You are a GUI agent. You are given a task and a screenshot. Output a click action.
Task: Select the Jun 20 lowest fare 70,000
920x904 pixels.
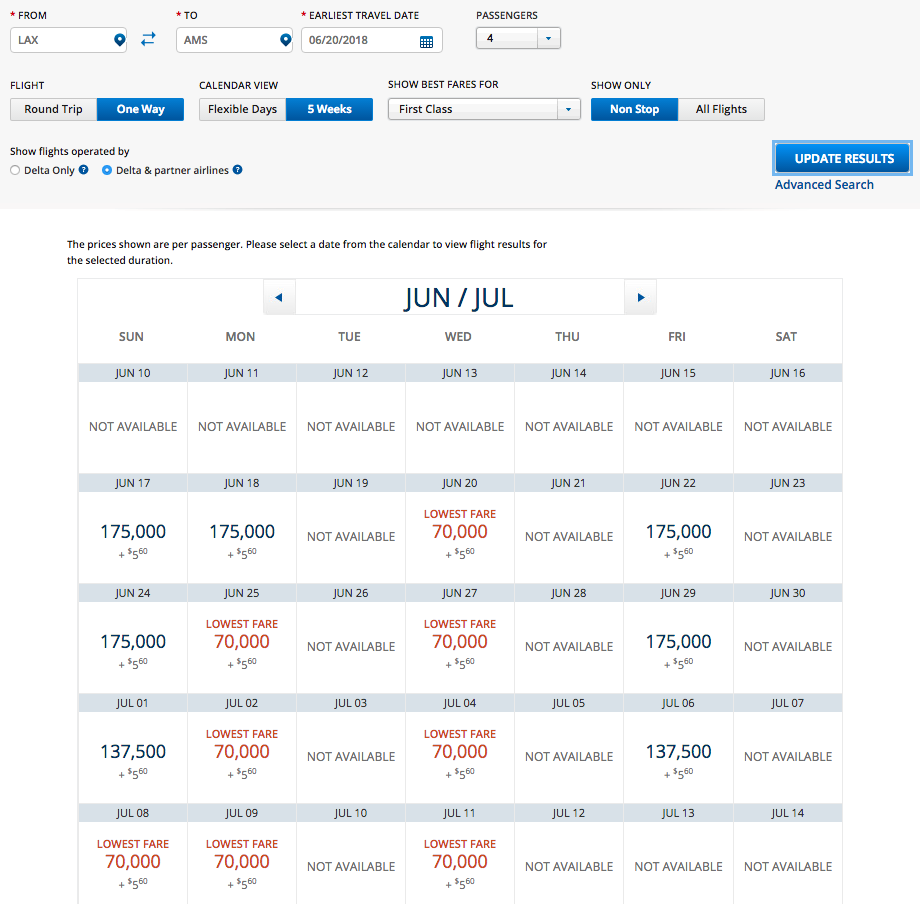(x=460, y=532)
